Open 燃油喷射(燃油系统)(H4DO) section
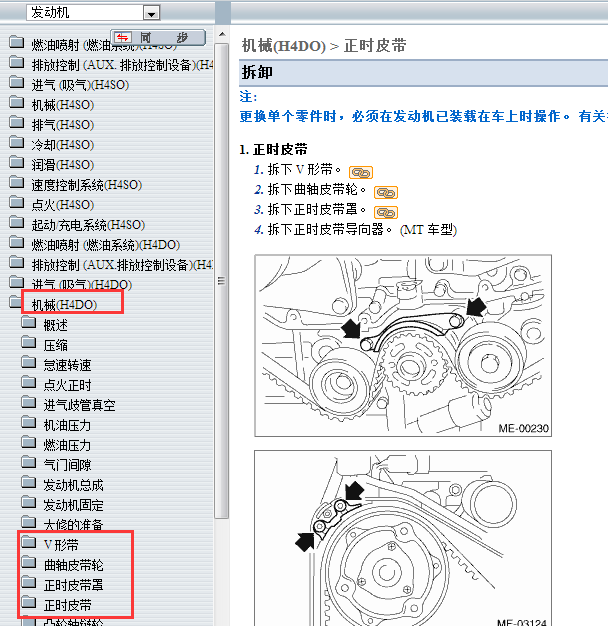 point(106,245)
